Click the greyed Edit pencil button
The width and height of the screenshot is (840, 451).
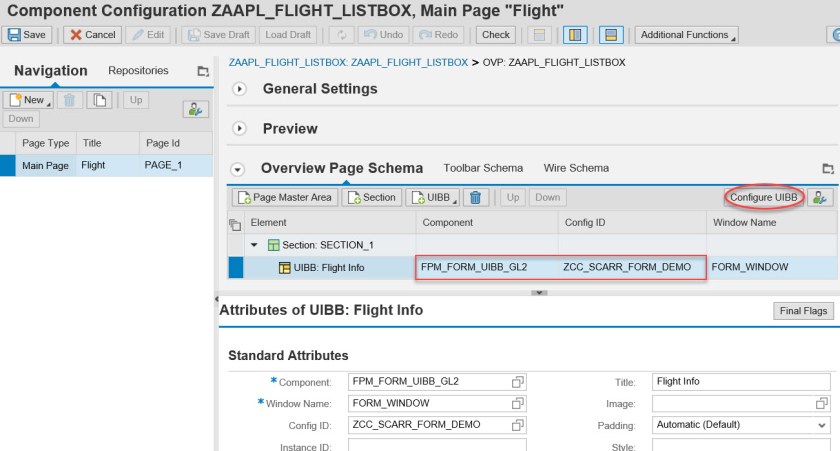(148, 35)
